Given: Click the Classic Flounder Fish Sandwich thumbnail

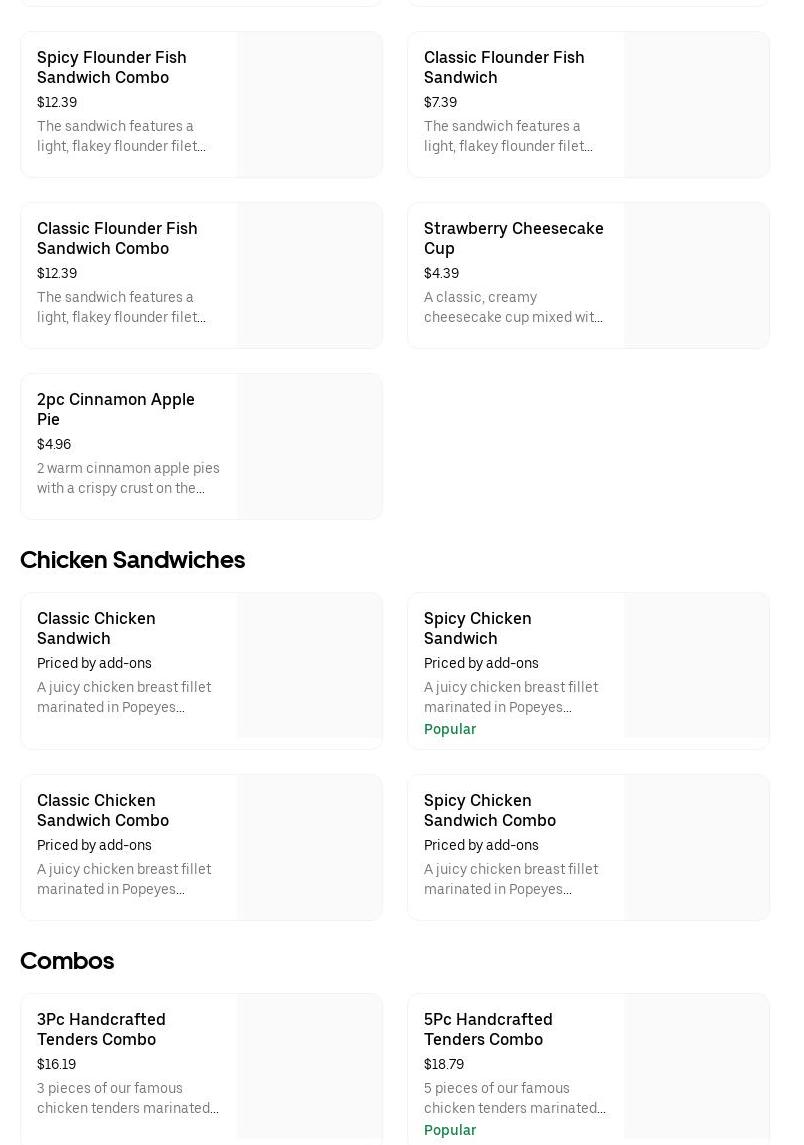Looking at the screenshot, I should [696, 104].
